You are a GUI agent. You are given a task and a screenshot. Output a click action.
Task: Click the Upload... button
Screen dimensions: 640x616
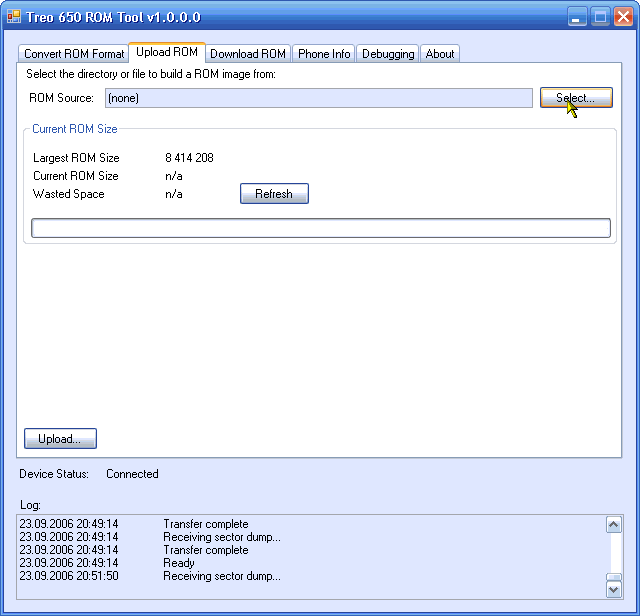click(60, 438)
